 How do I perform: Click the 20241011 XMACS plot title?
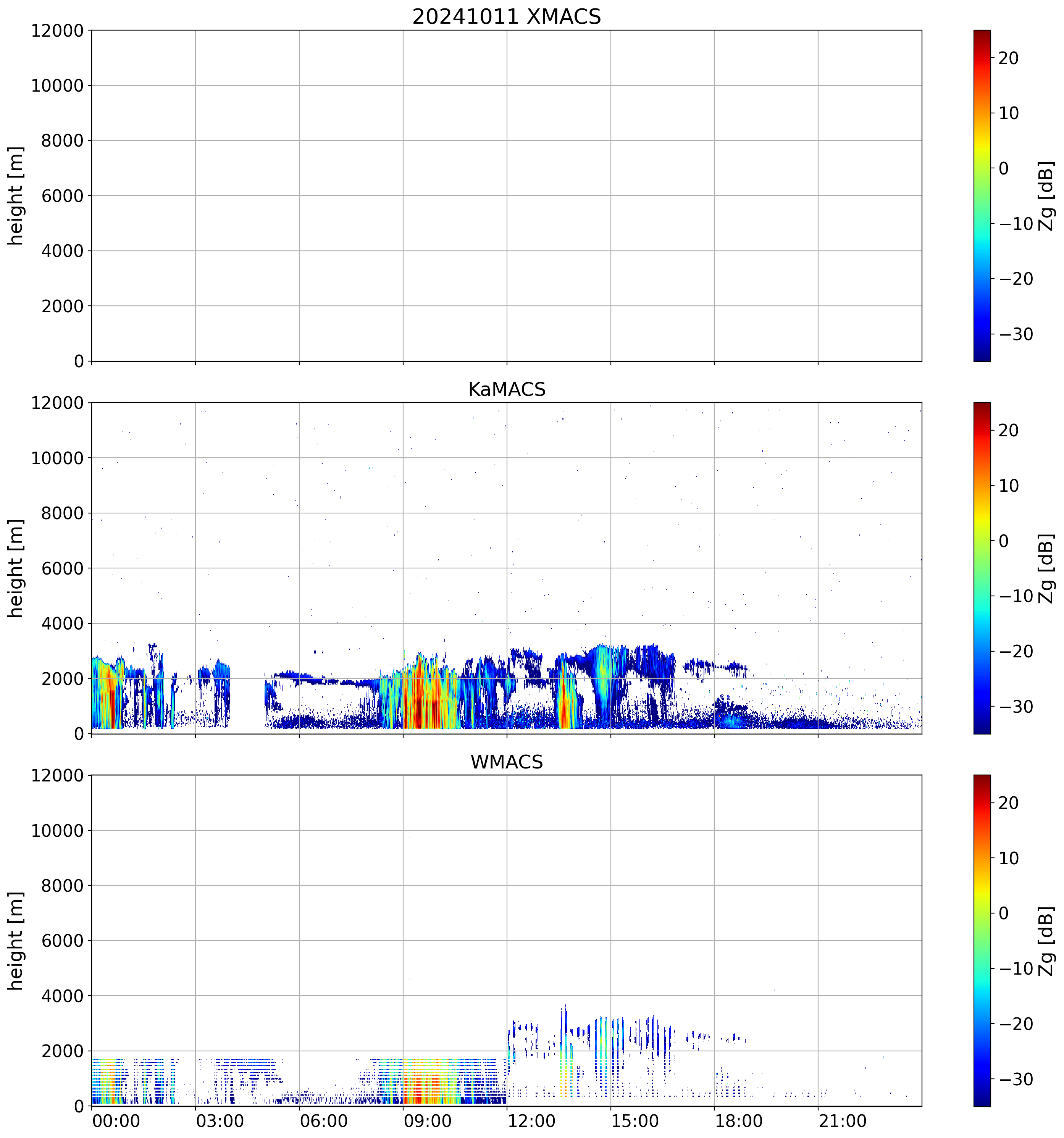(506, 16)
